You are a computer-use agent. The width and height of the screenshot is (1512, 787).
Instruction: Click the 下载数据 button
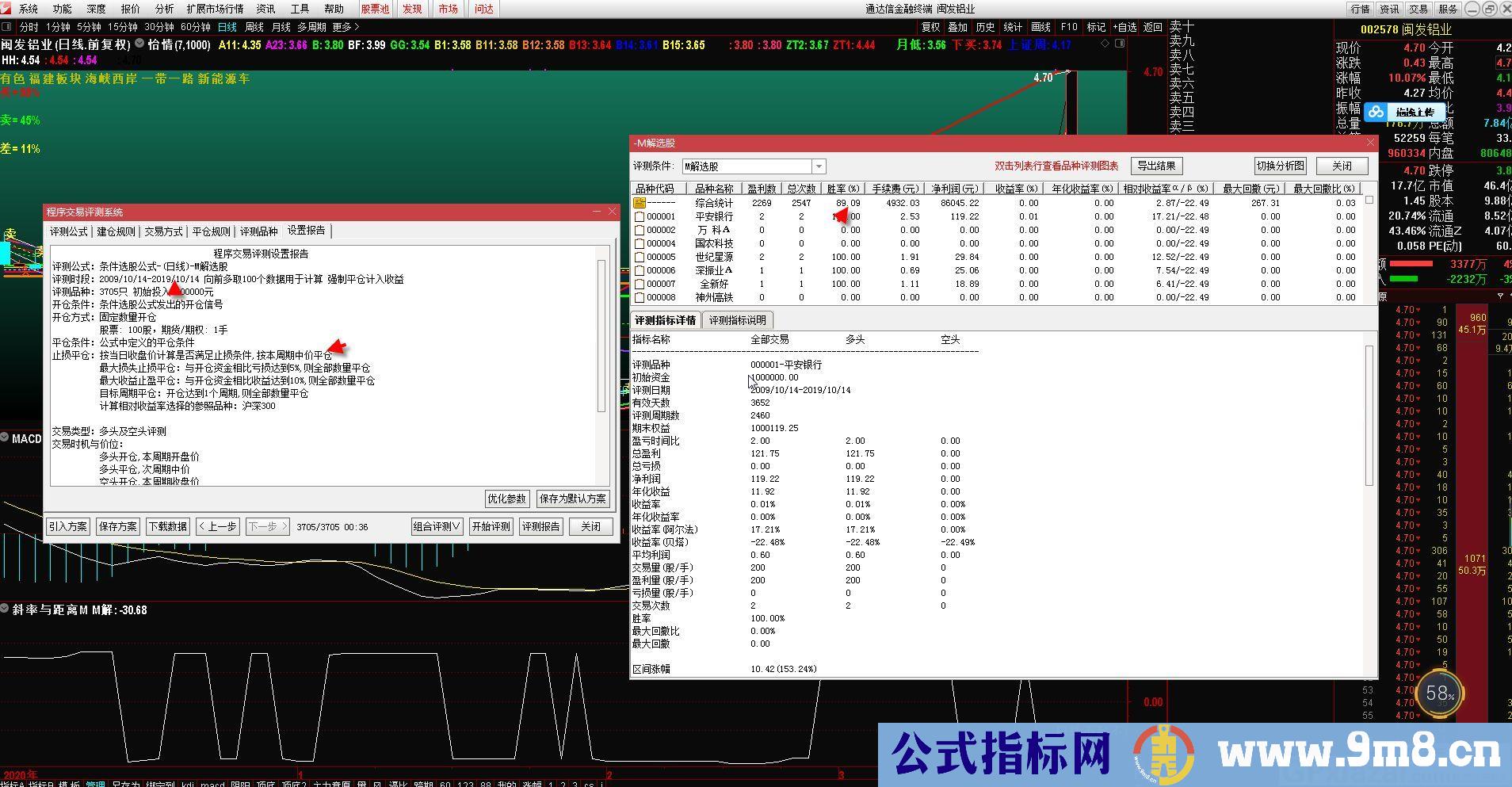[168, 526]
